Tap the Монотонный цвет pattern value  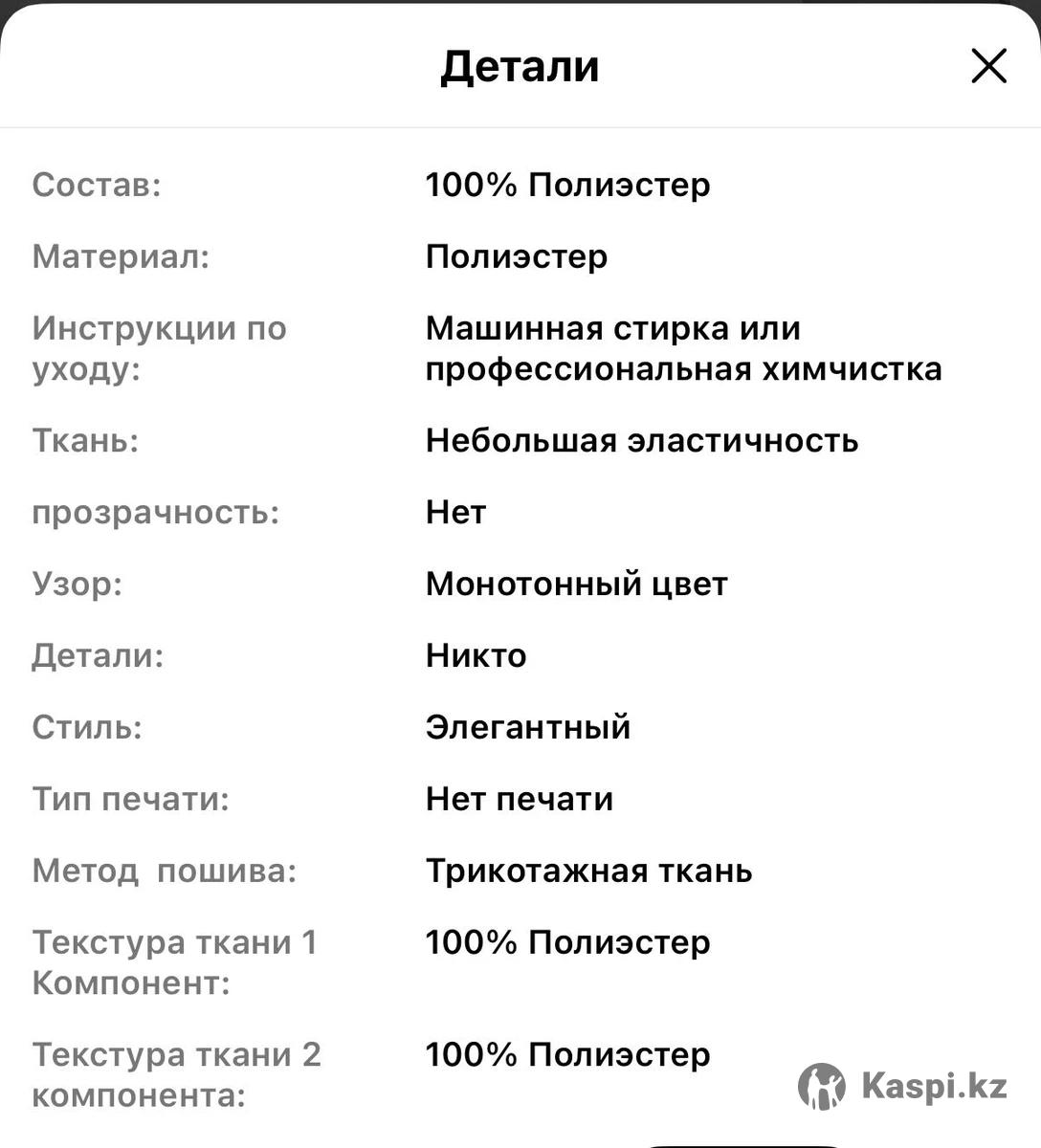(x=576, y=584)
